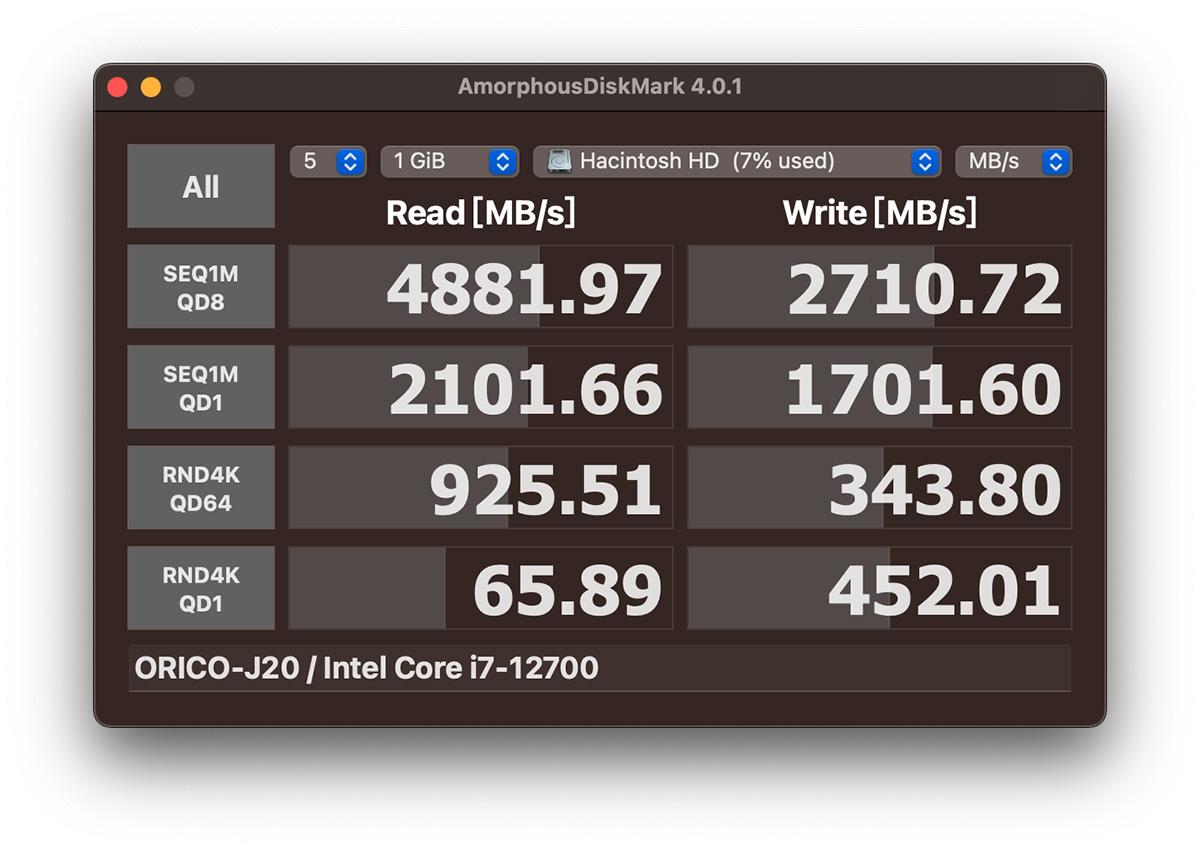Change the MB/s unit dropdown
1200x851 pixels.
1013,161
